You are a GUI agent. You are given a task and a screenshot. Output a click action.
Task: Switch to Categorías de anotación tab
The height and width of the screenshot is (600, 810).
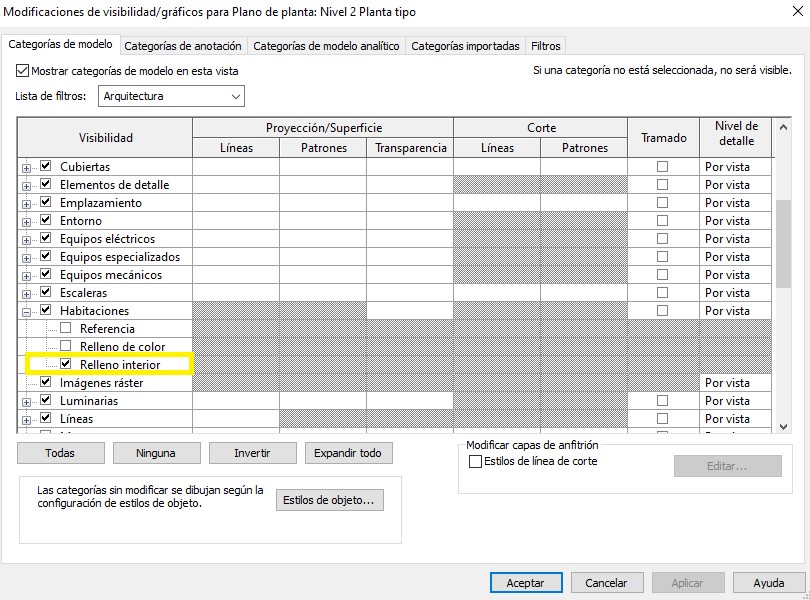183,46
